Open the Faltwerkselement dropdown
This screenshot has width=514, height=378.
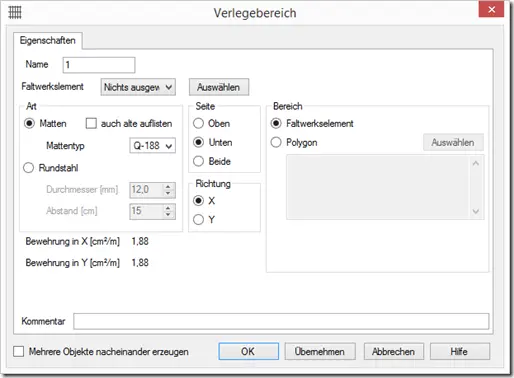click(x=138, y=87)
